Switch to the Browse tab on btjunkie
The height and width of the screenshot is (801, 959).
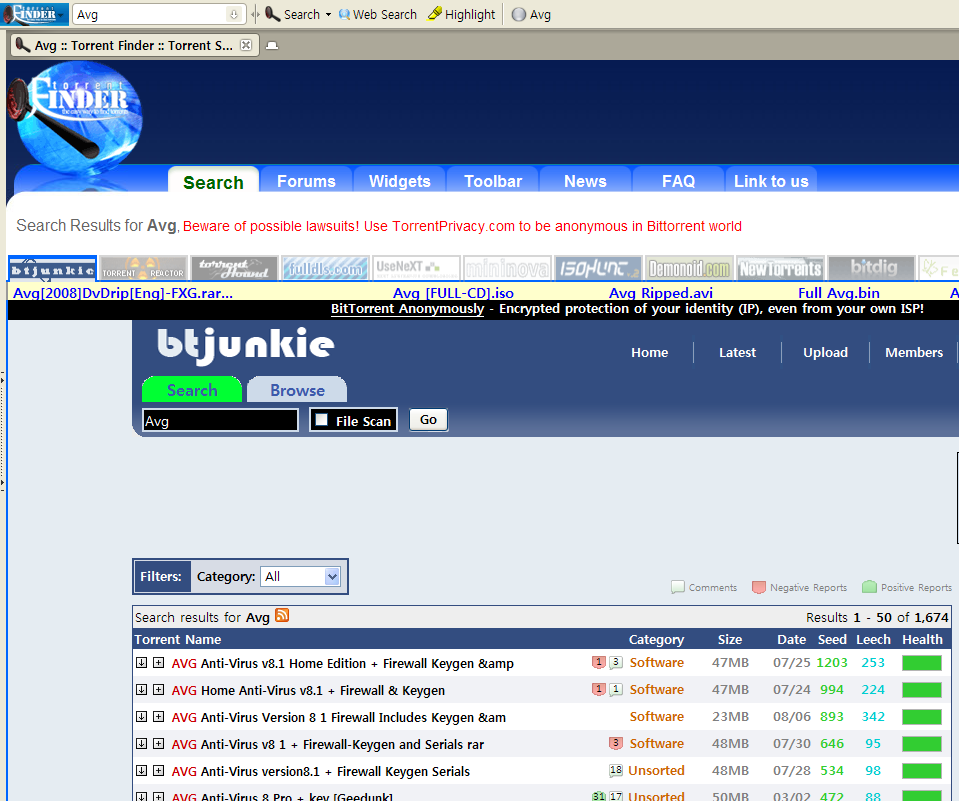[x=297, y=389]
